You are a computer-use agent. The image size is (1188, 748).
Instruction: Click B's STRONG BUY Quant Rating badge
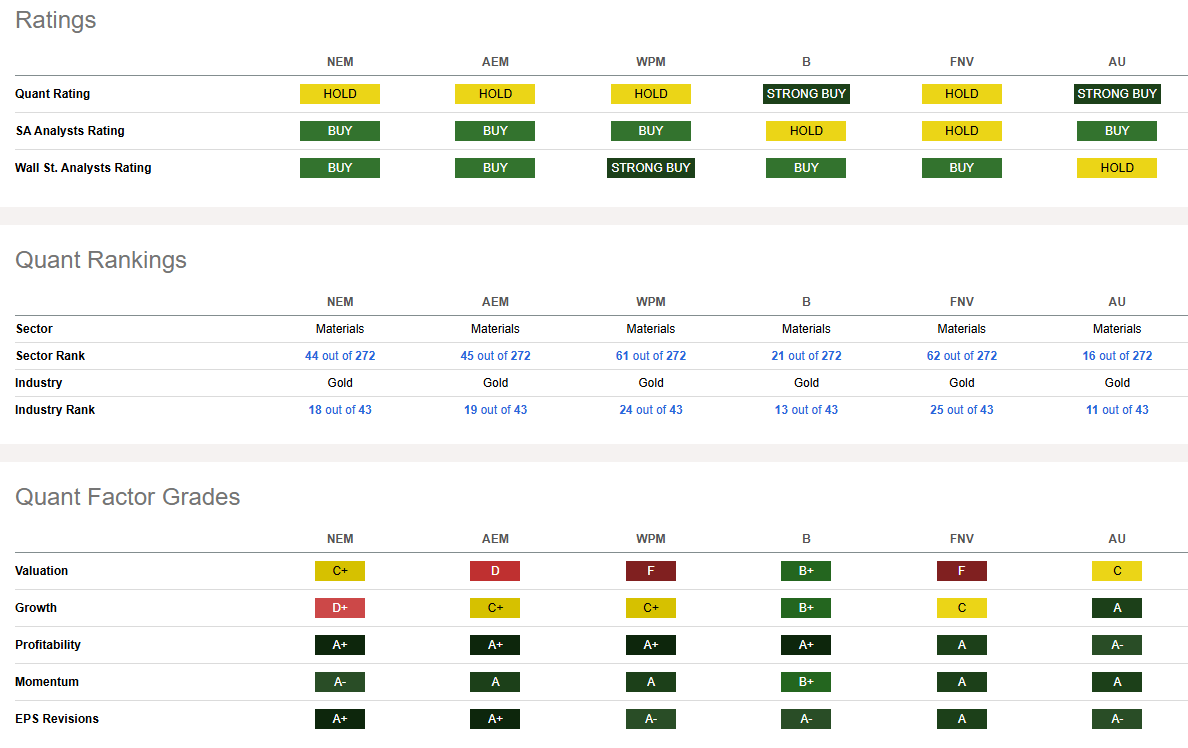806,94
